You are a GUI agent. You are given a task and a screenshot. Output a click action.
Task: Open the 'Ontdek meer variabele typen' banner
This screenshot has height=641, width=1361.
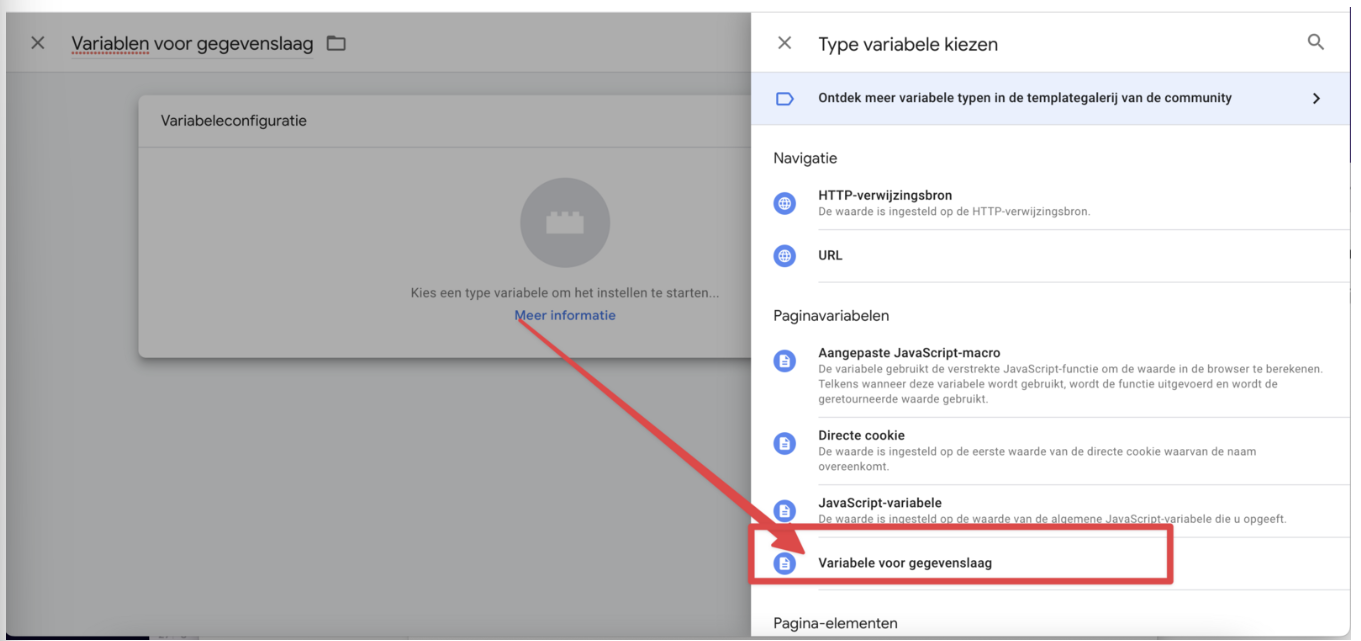1024,99
